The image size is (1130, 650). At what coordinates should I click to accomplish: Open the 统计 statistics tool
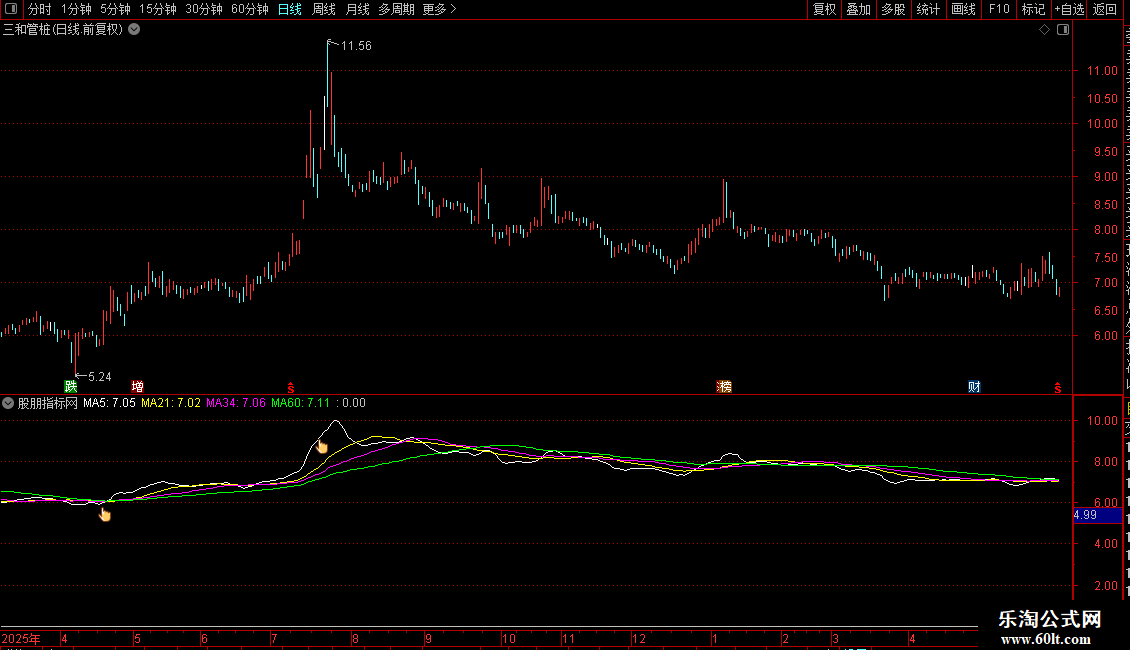(927, 9)
